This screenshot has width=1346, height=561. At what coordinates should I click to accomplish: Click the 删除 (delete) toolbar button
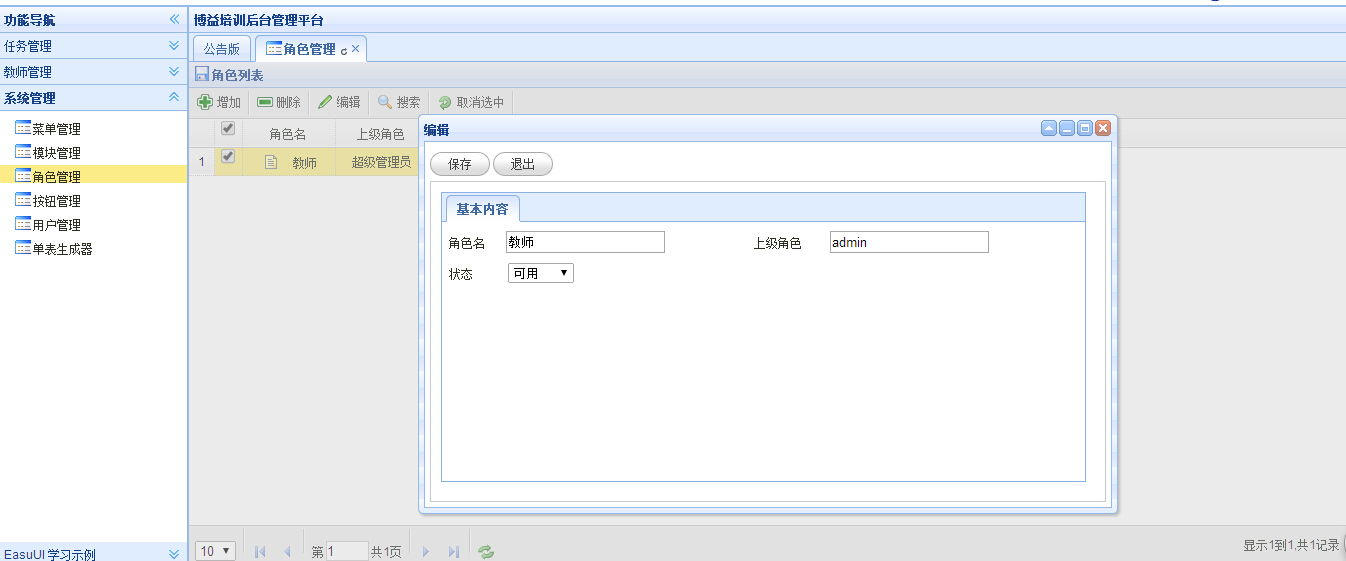tap(278, 102)
